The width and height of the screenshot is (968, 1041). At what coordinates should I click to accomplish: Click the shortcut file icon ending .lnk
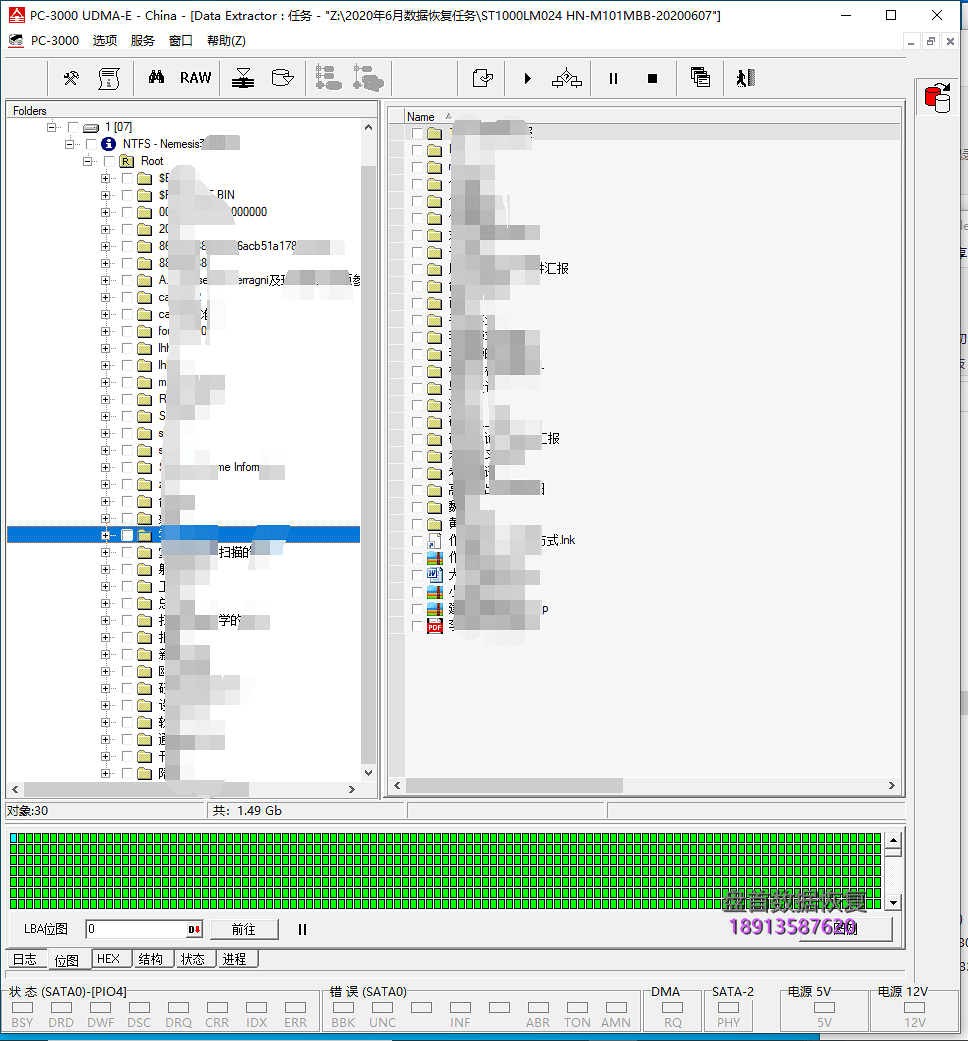click(435, 540)
